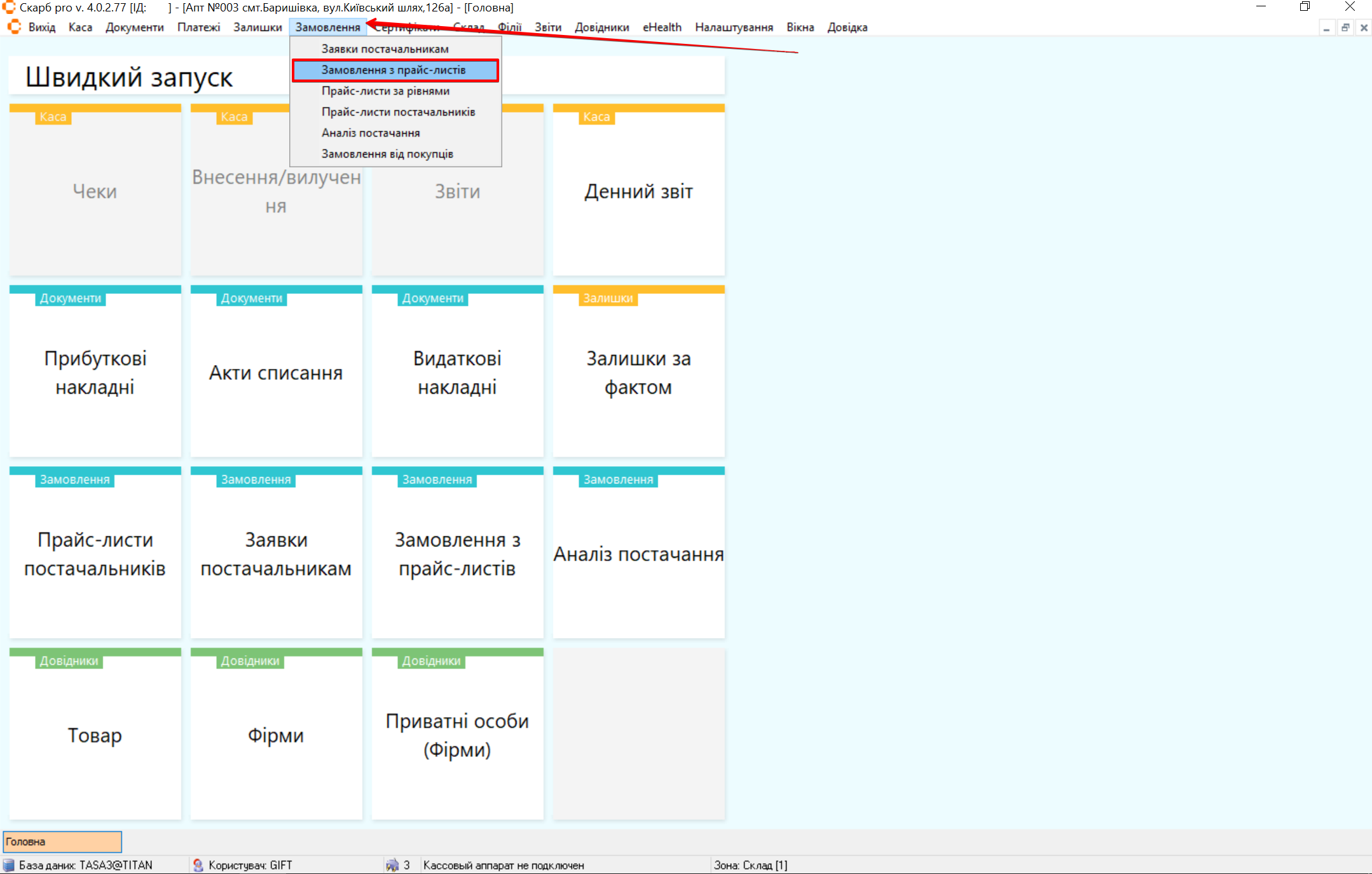The height and width of the screenshot is (874, 1372).
Task: Click the status bar icon next to number 3
Action: (x=392, y=865)
